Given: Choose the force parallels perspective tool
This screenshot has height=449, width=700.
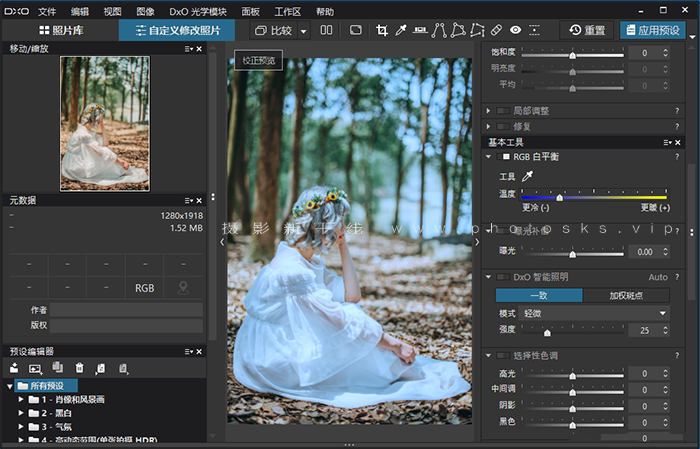Looking at the screenshot, I should 439,30.
